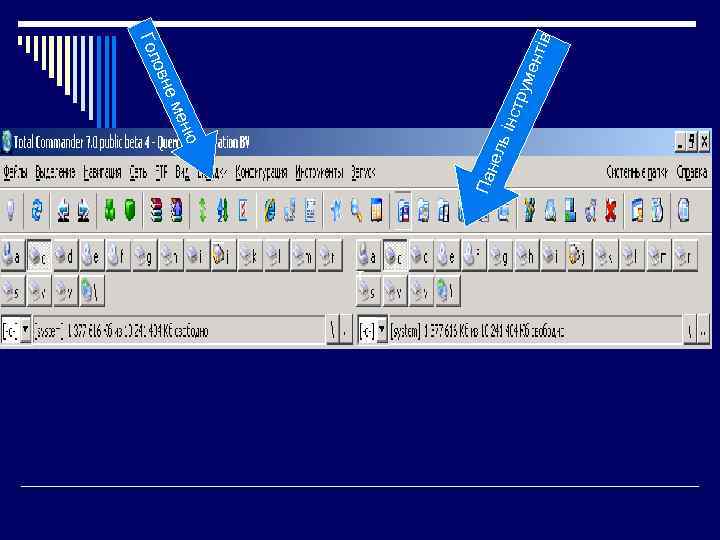The width and height of the screenshot is (720, 540).
Task: Open the Конфигурация menu
Action: 261,172
